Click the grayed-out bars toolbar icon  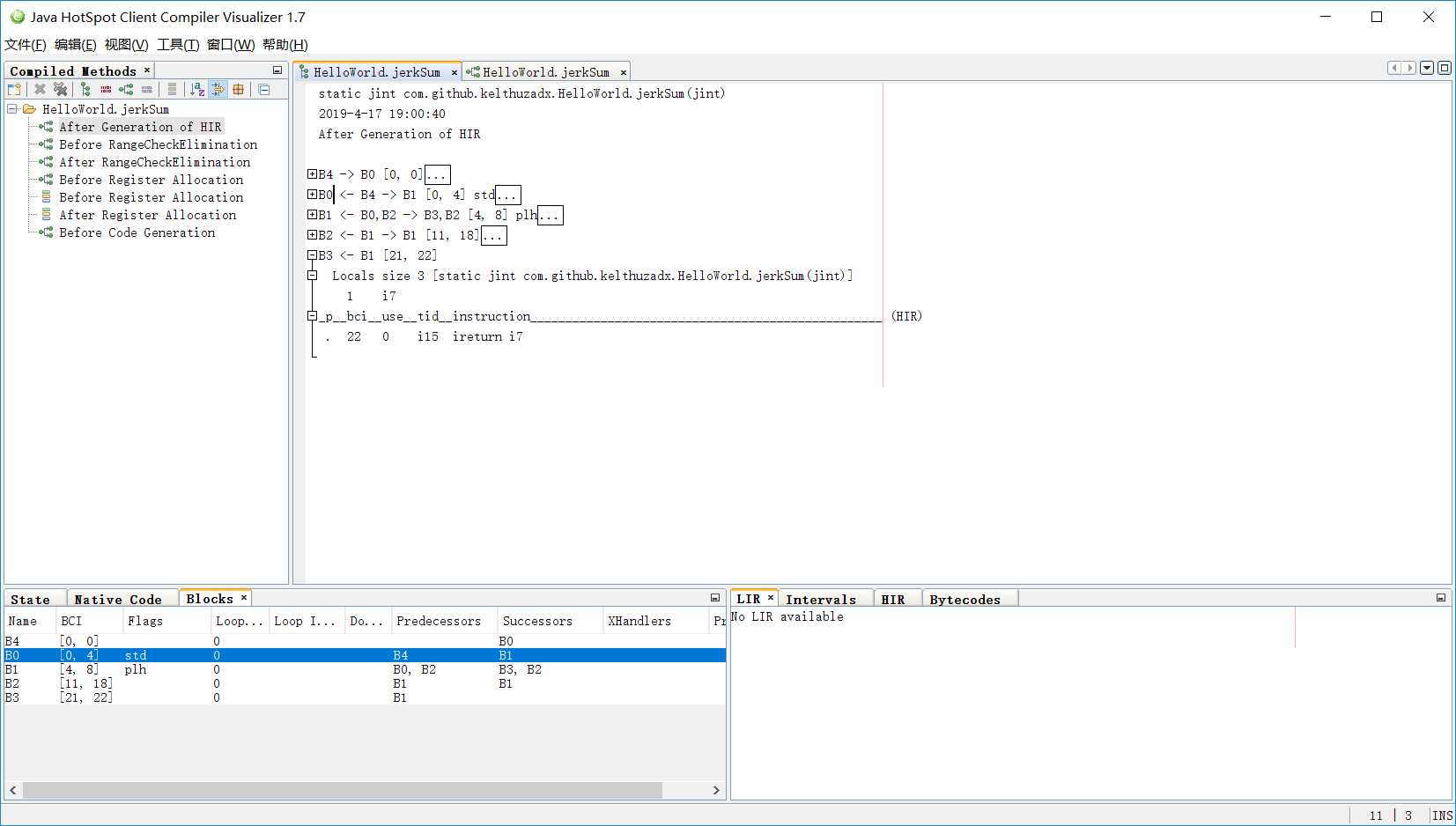[x=147, y=89]
